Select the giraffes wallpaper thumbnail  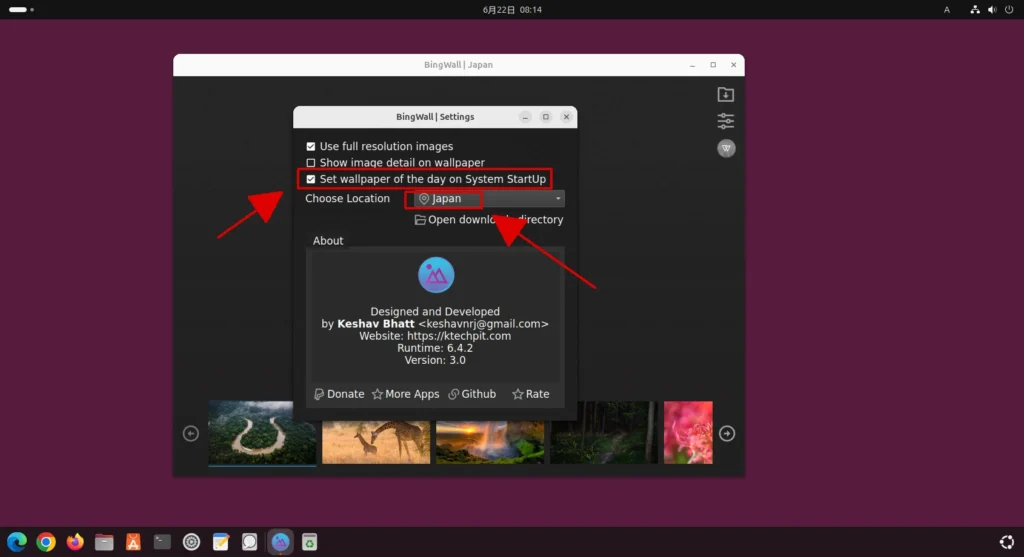(x=376, y=442)
